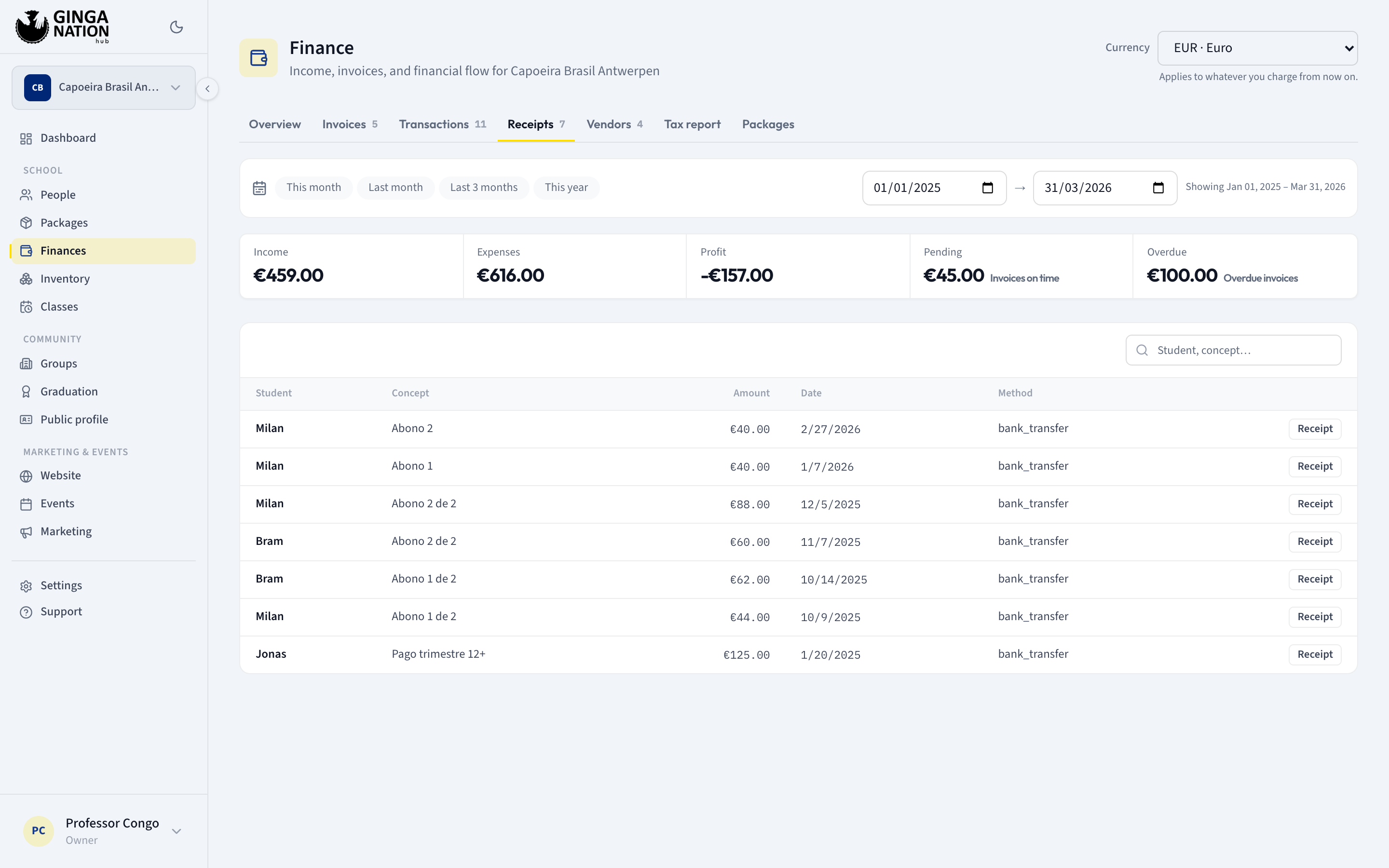Open the Groups sidebar icon
The image size is (1389, 868).
click(26, 364)
